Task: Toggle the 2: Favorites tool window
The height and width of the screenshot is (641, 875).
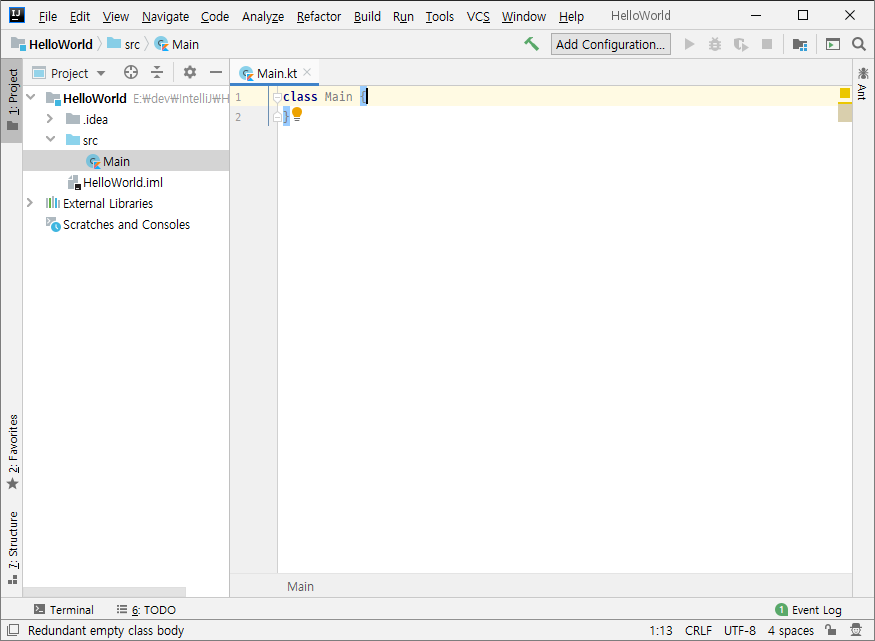Action: 12,452
